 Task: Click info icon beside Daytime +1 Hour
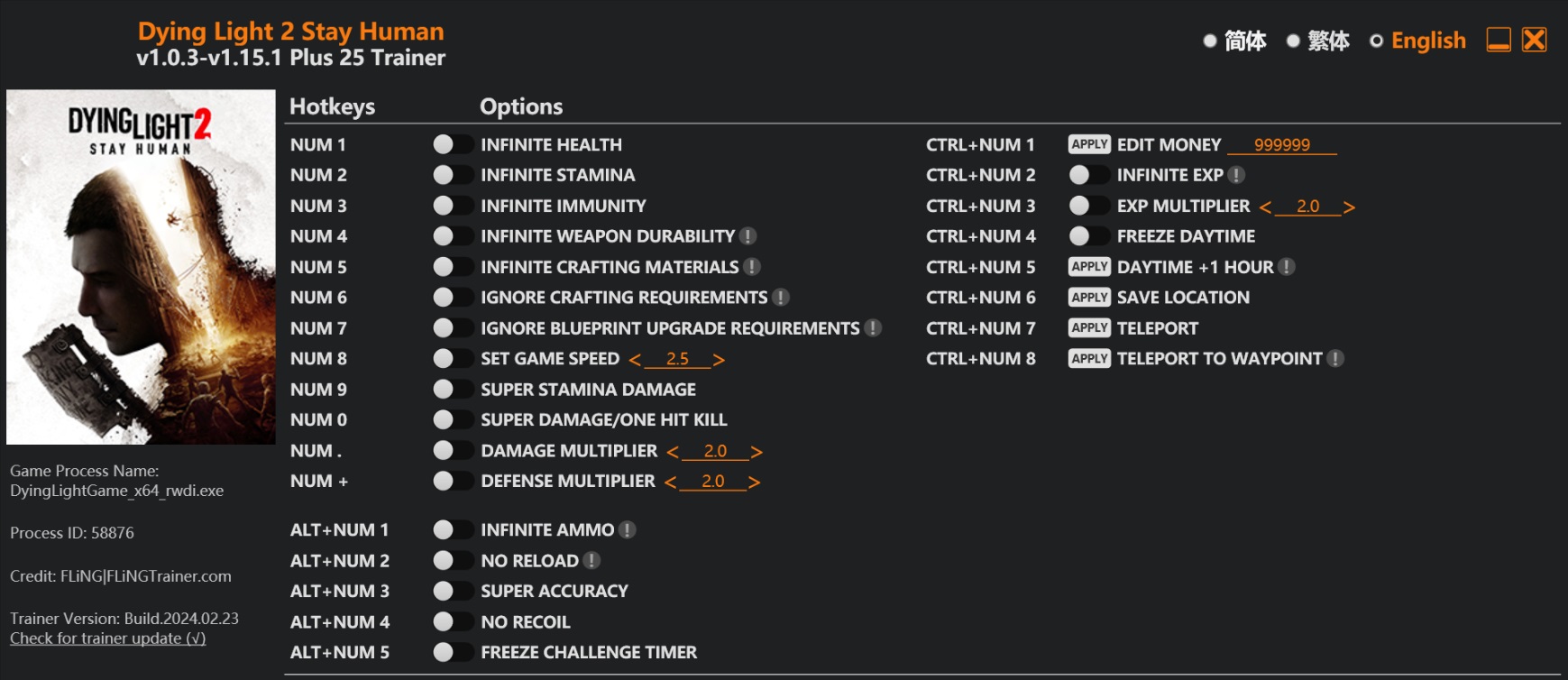click(x=1287, y=267)
